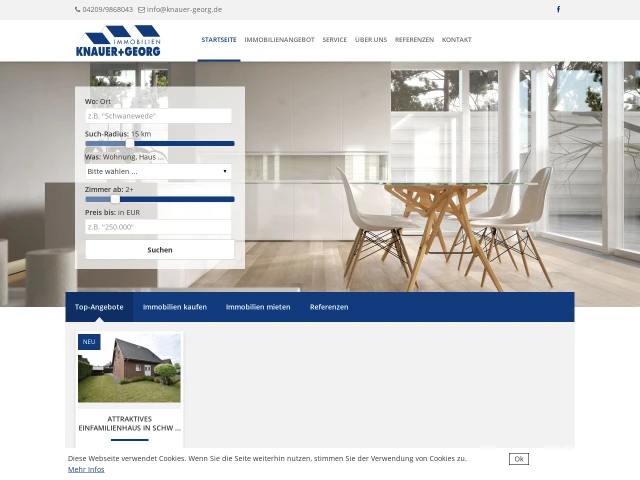Switch to the Immobilien mieten tab
Image resolution: width=640 pixels, height=480 pixels.
point(258,307)
